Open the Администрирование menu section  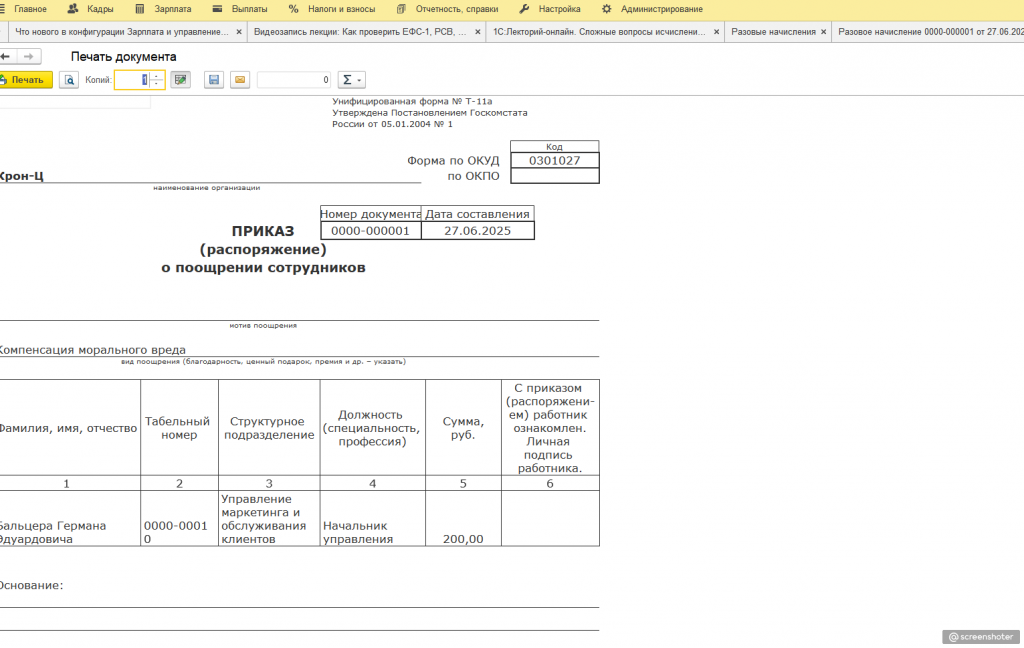[662, 9]
